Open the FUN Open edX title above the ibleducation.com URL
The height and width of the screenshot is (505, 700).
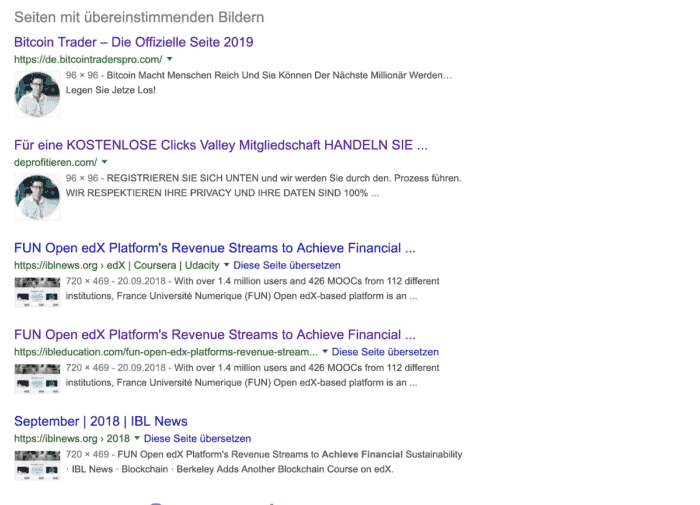(215, 334)
